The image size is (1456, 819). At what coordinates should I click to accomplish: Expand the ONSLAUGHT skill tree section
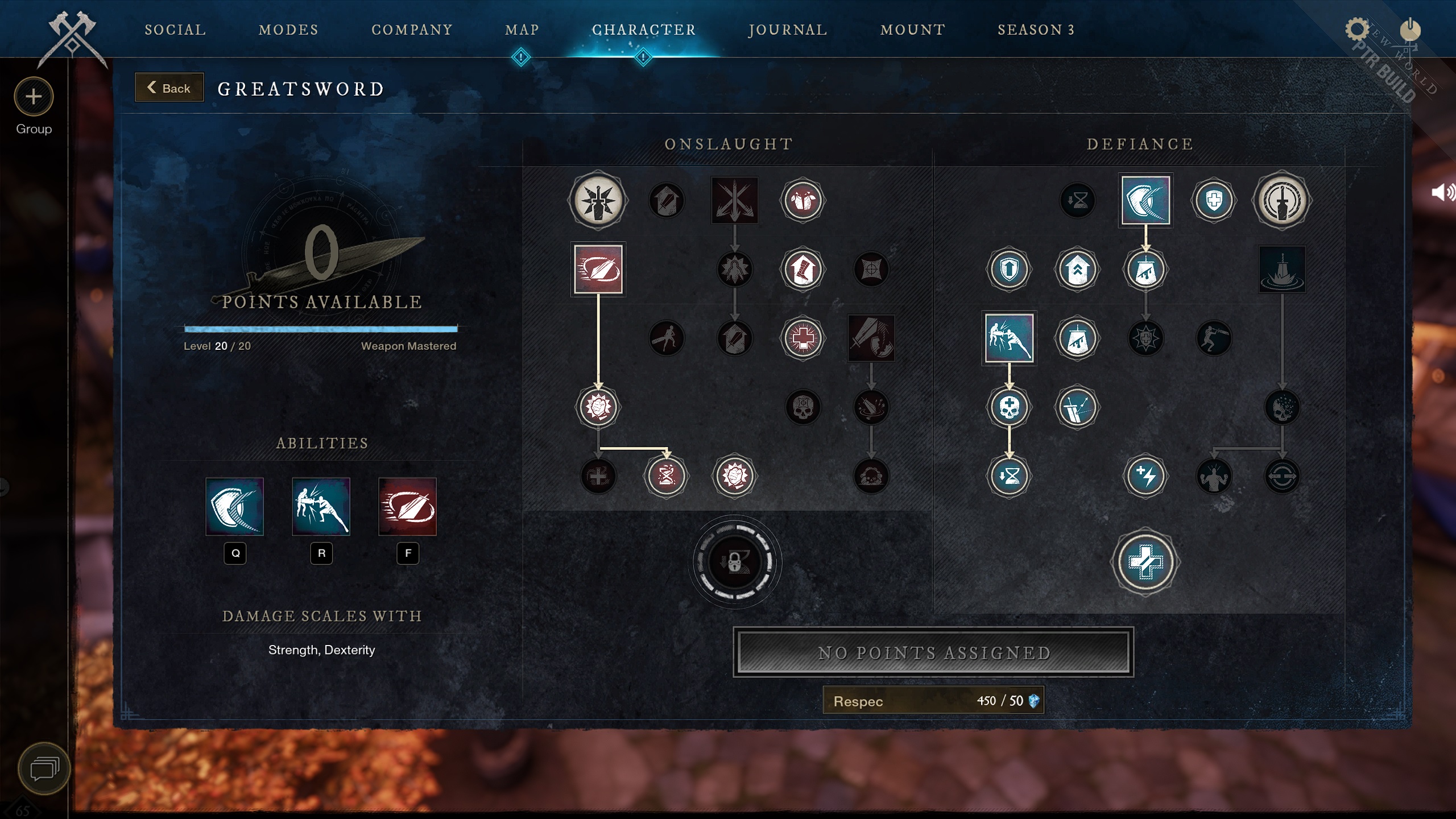(x=728, y=143)
